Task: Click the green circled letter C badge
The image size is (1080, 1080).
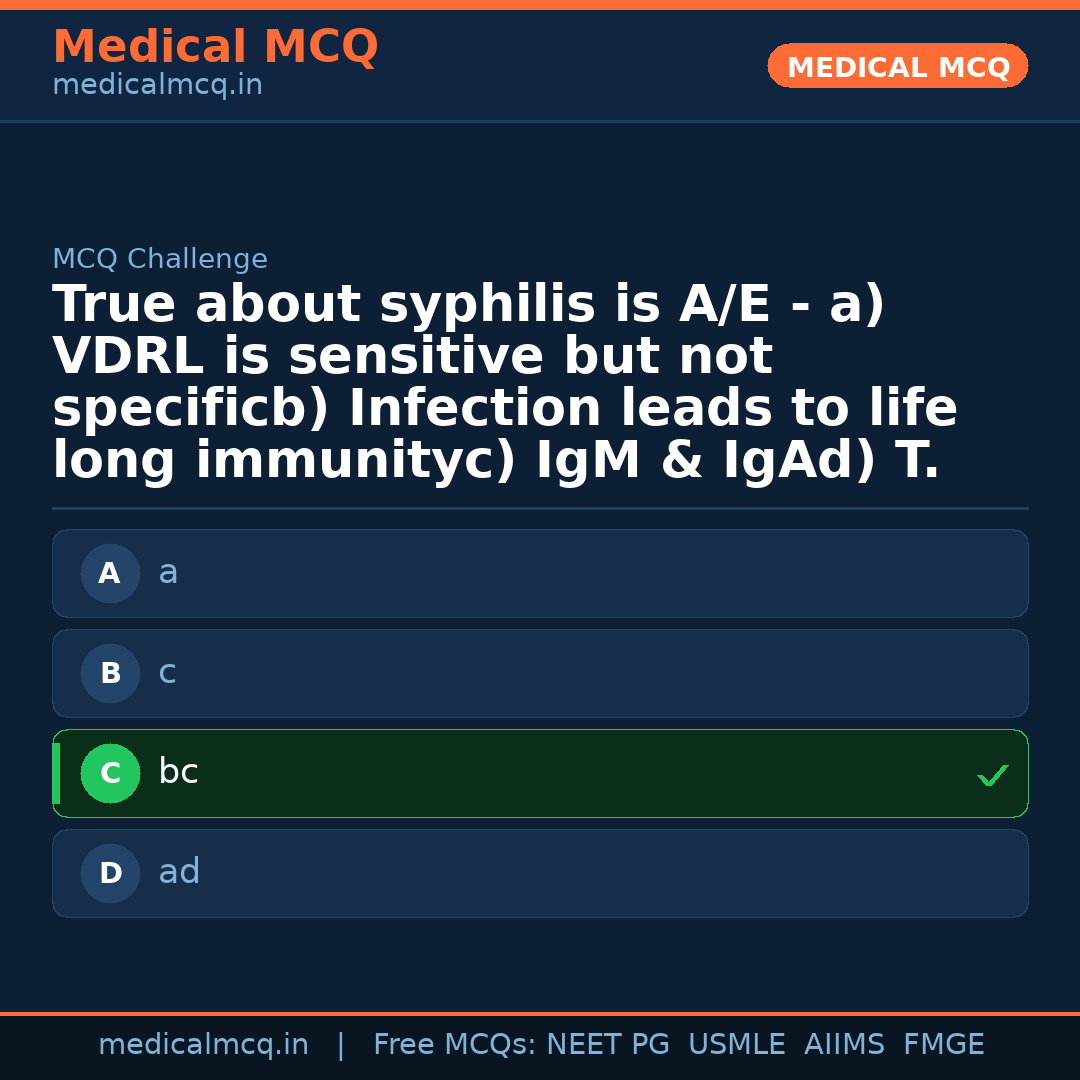Action: point(110,774)
